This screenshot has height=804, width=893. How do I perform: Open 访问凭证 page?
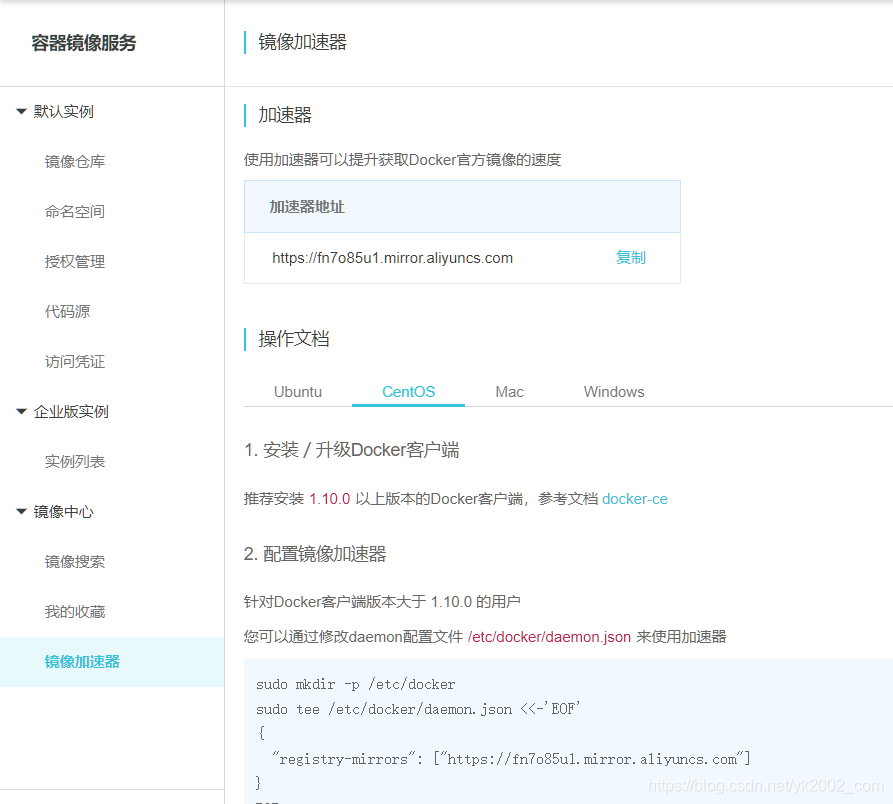(x=74, y=361)
